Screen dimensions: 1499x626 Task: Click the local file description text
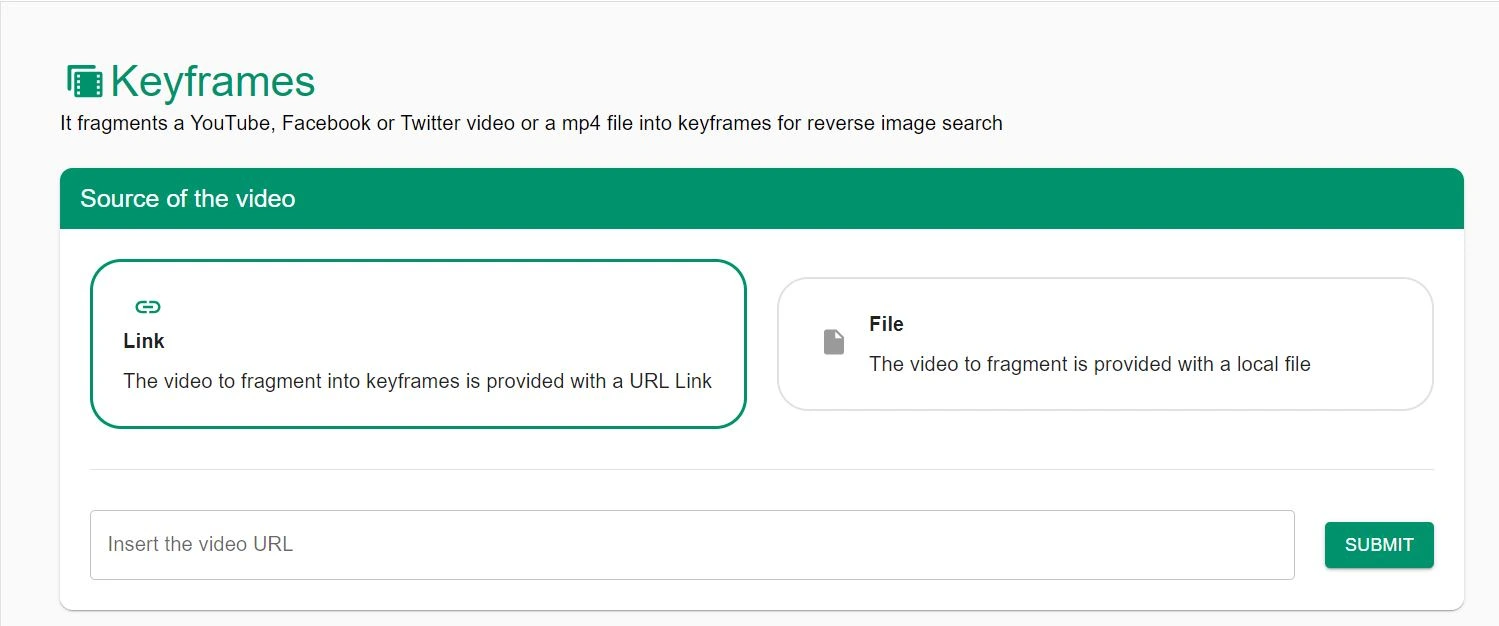point(1089,364)
